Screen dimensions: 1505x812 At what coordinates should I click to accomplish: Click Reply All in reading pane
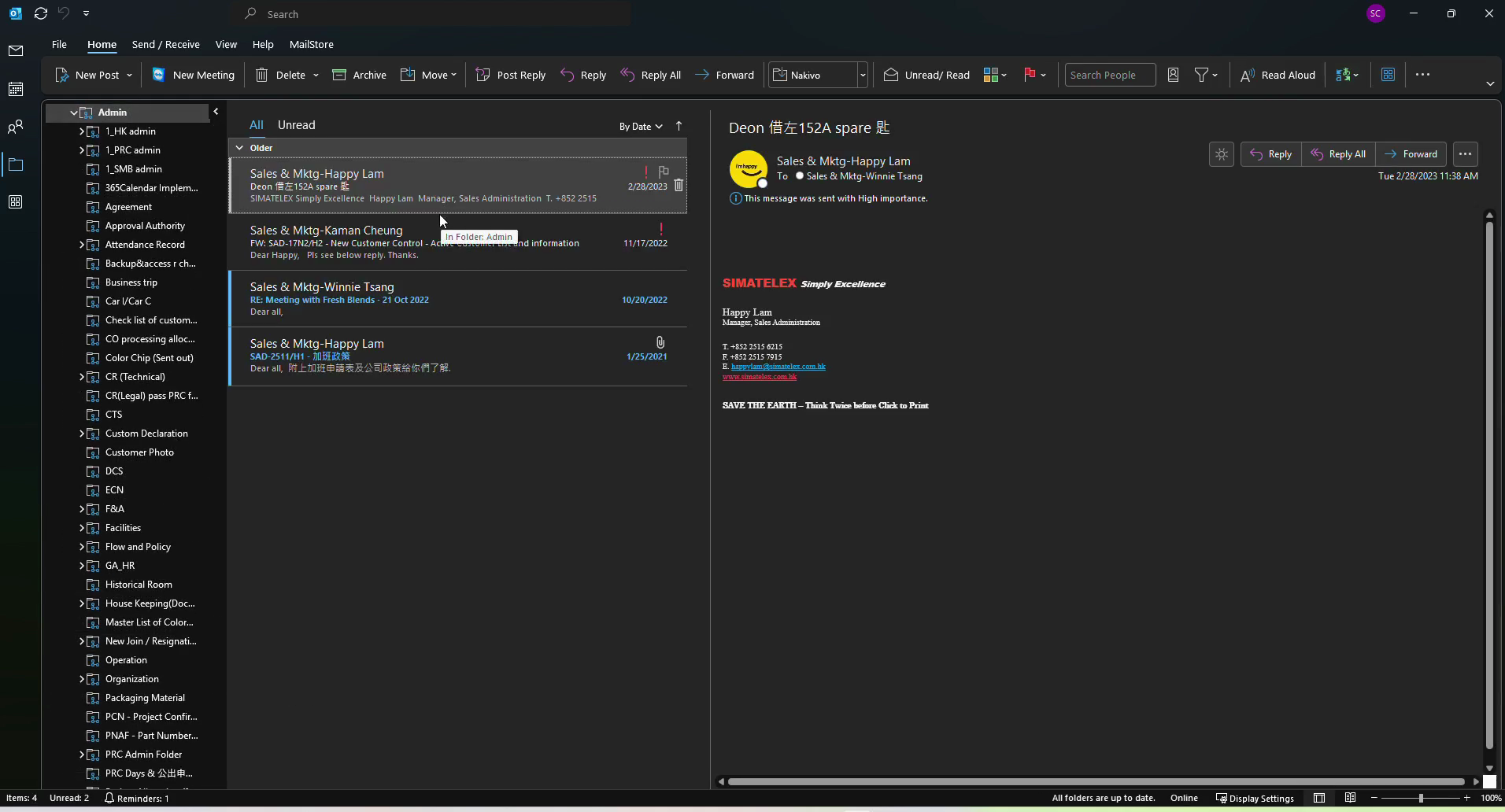pos(1338,154)
